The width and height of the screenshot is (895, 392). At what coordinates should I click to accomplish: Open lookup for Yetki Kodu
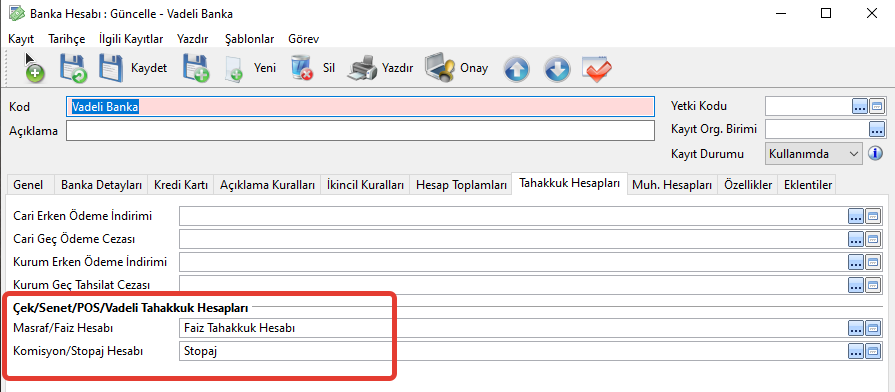pos(860,106)
